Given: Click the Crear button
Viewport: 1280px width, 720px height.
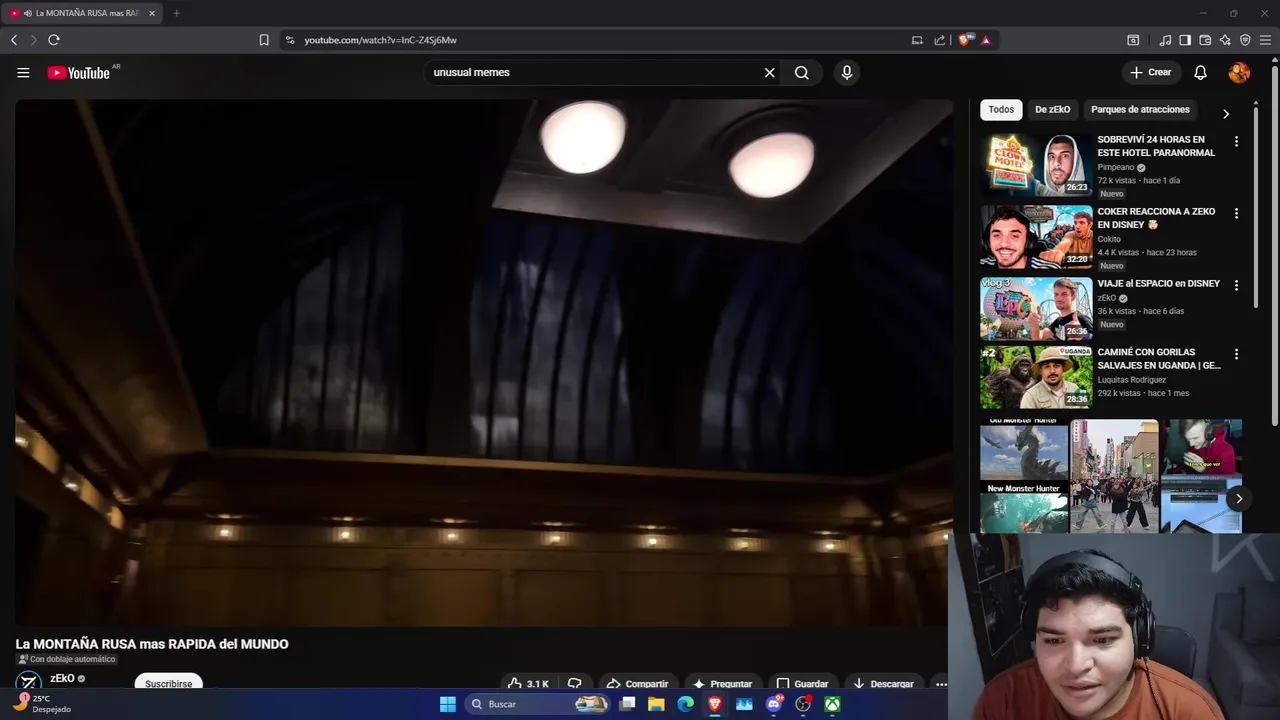Looking at the screenshot, I should tap(1150, 72).
